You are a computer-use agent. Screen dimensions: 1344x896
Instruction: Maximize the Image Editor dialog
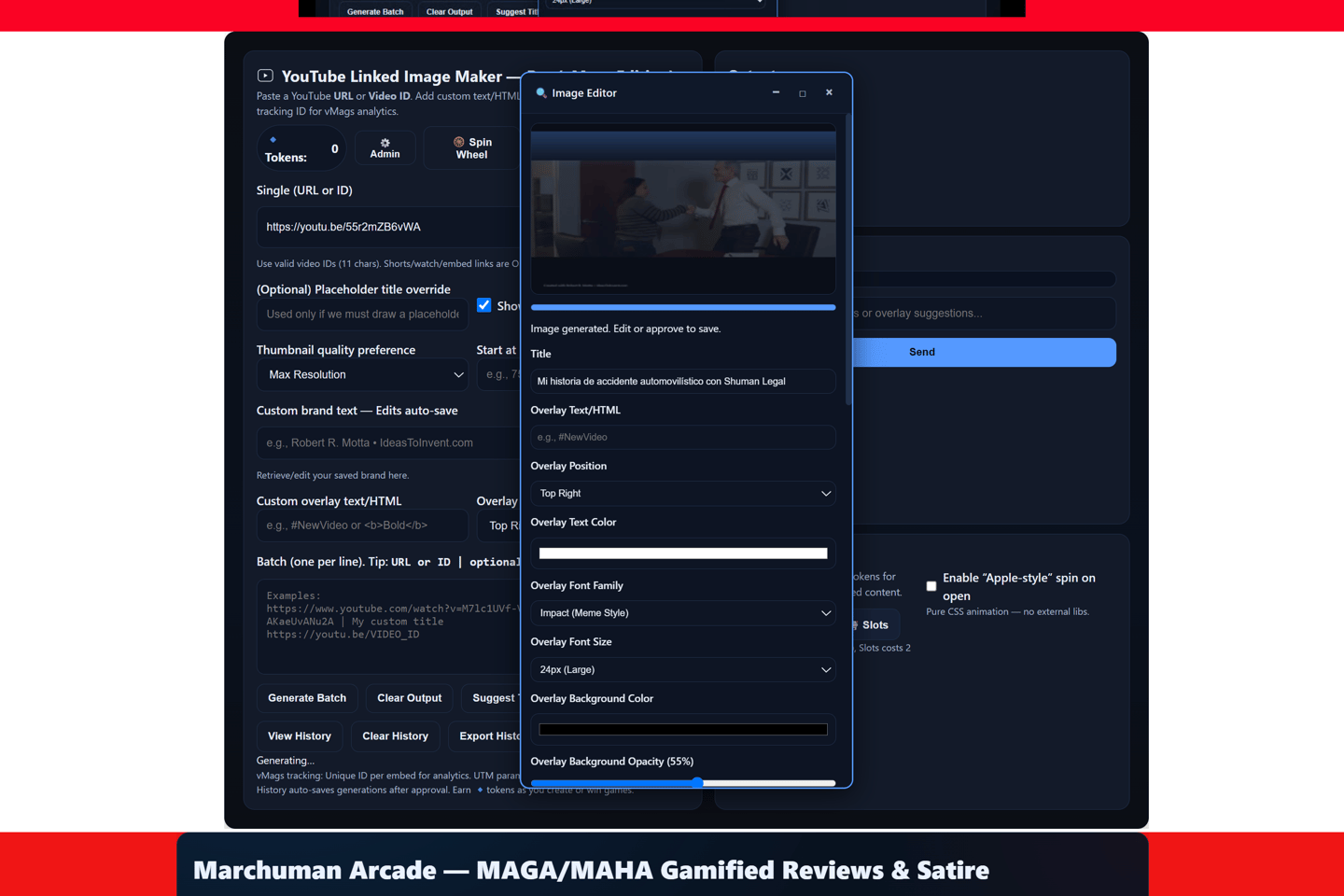[x=803, y=92]
